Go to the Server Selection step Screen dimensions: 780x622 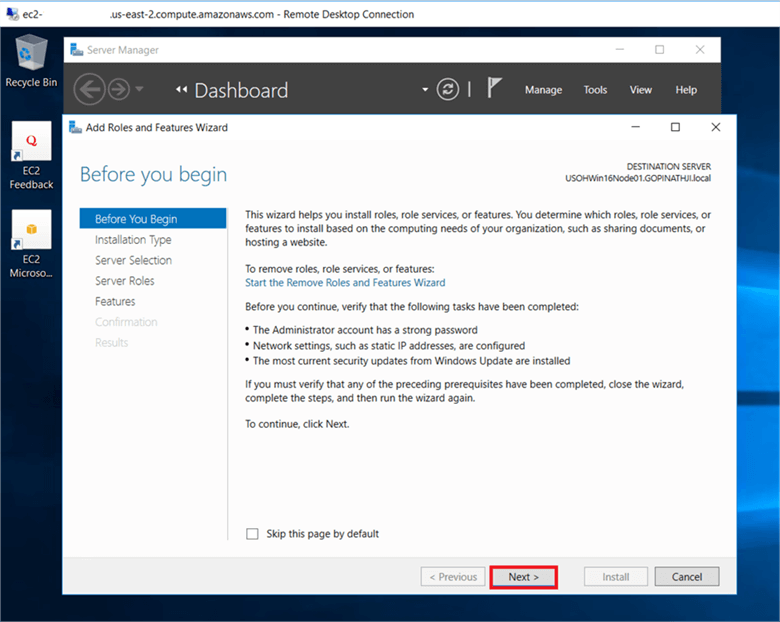click(133, 260)
